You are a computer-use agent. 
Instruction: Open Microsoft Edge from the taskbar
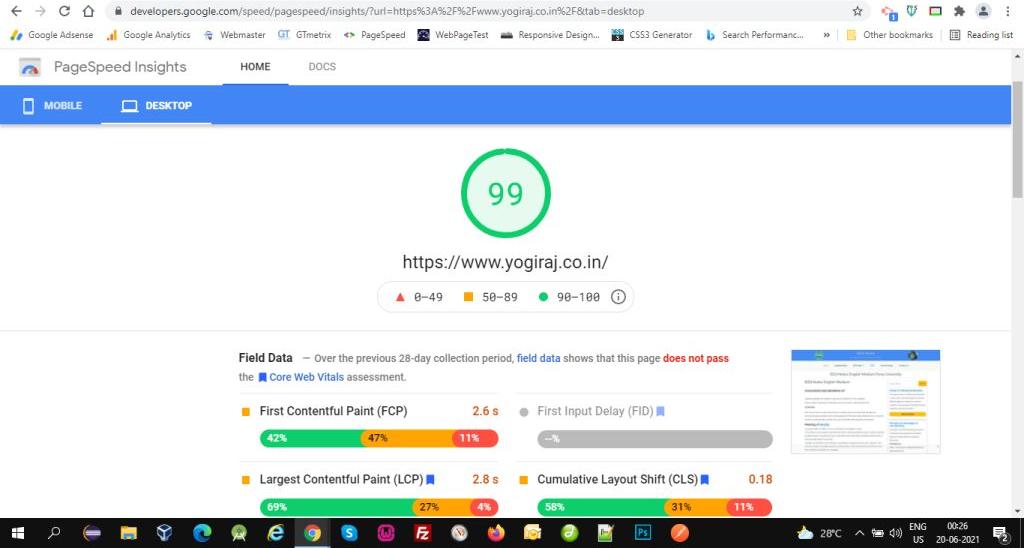pos(202,533)
